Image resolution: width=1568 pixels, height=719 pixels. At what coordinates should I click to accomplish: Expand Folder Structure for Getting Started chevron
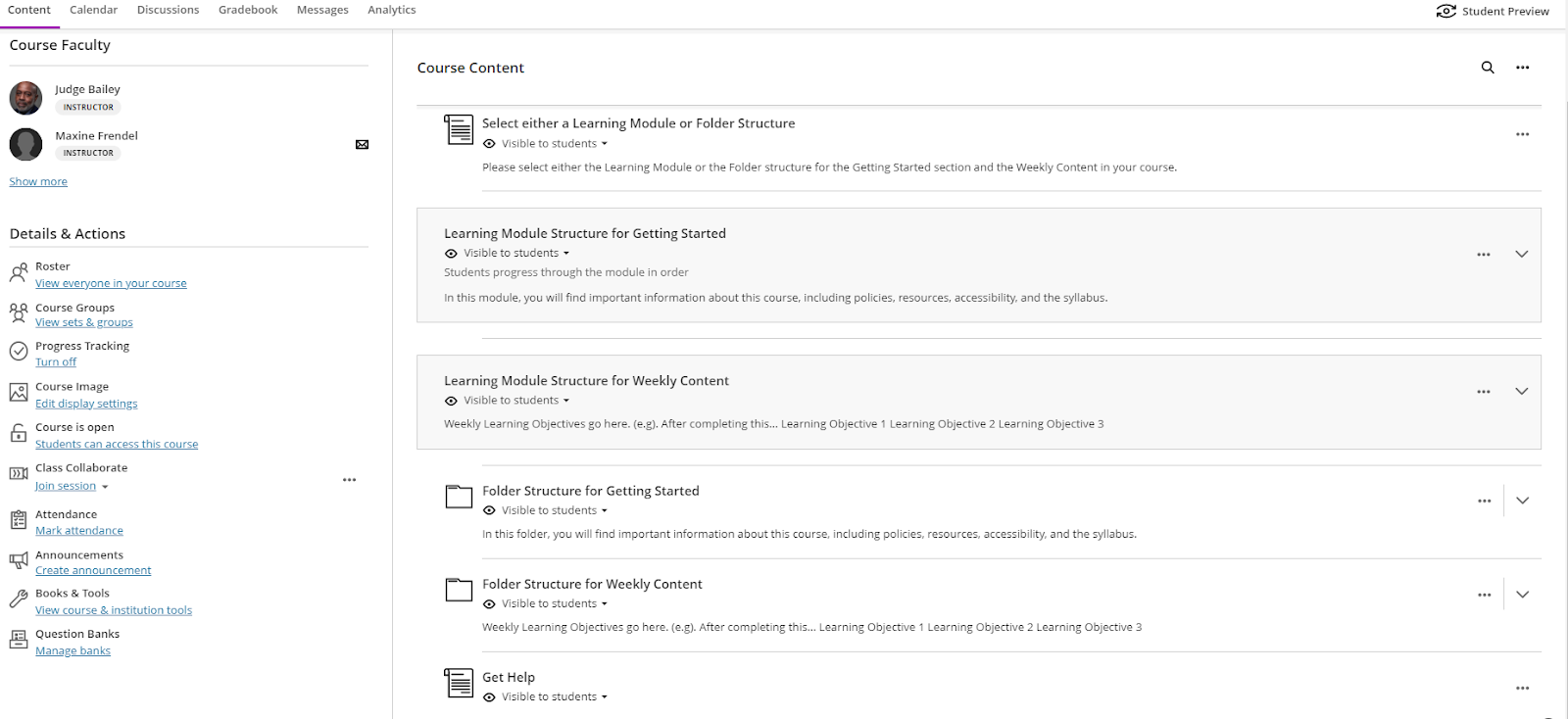click(x=1522, y=501)
